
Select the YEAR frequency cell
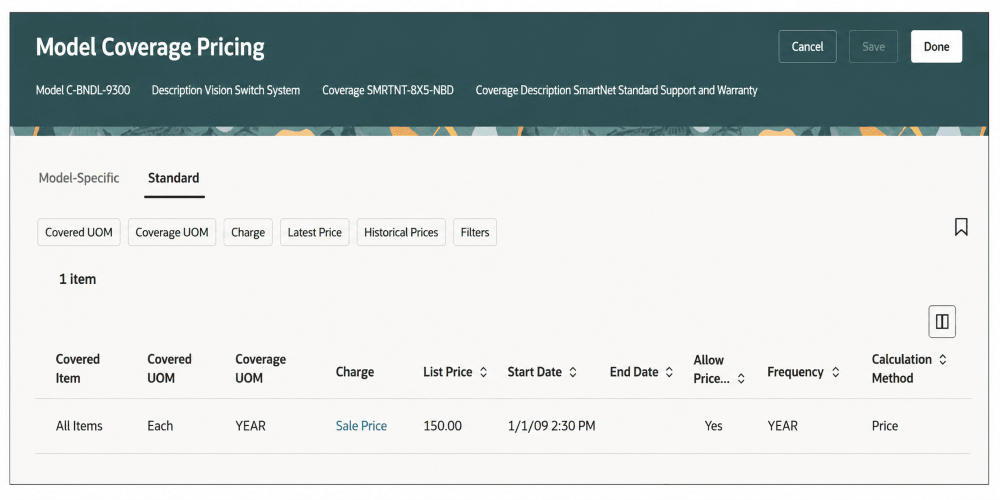(x=783, y=426)
